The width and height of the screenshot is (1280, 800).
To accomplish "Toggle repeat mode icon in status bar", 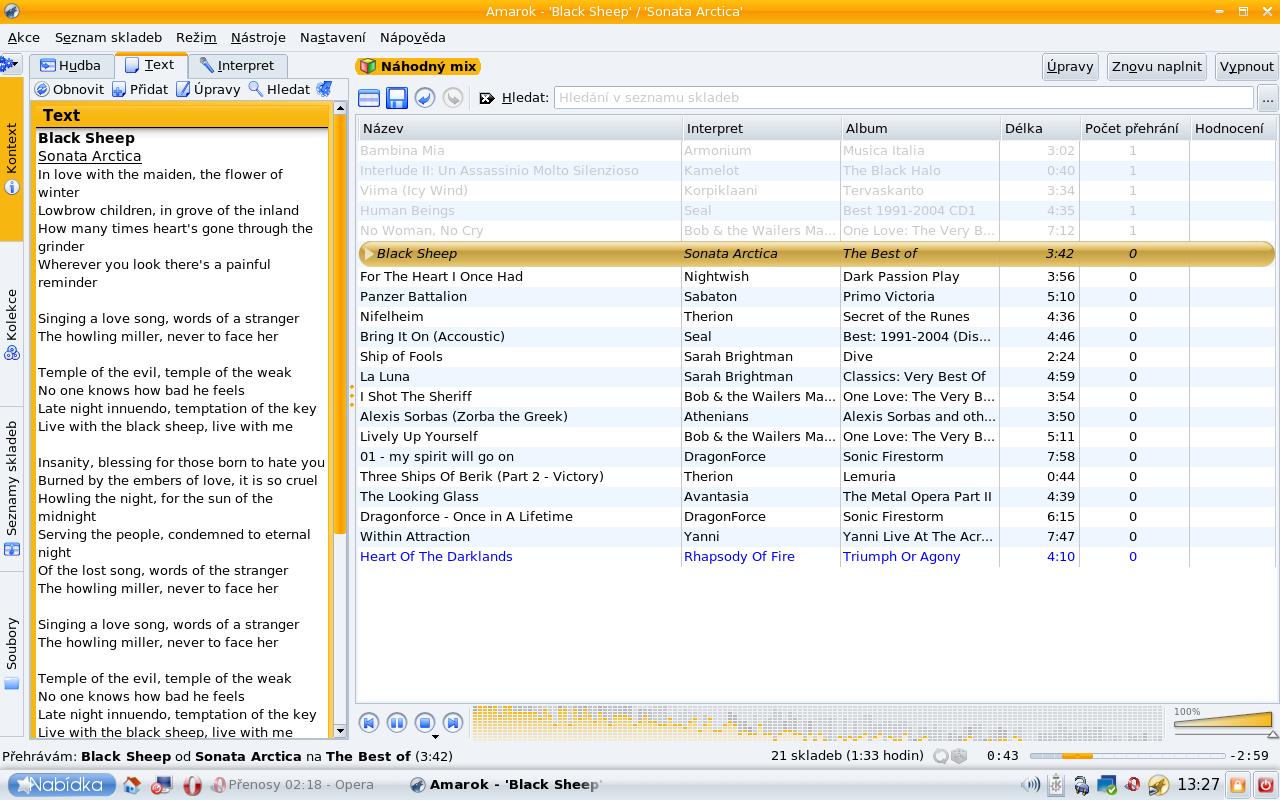I will point(940,756).
